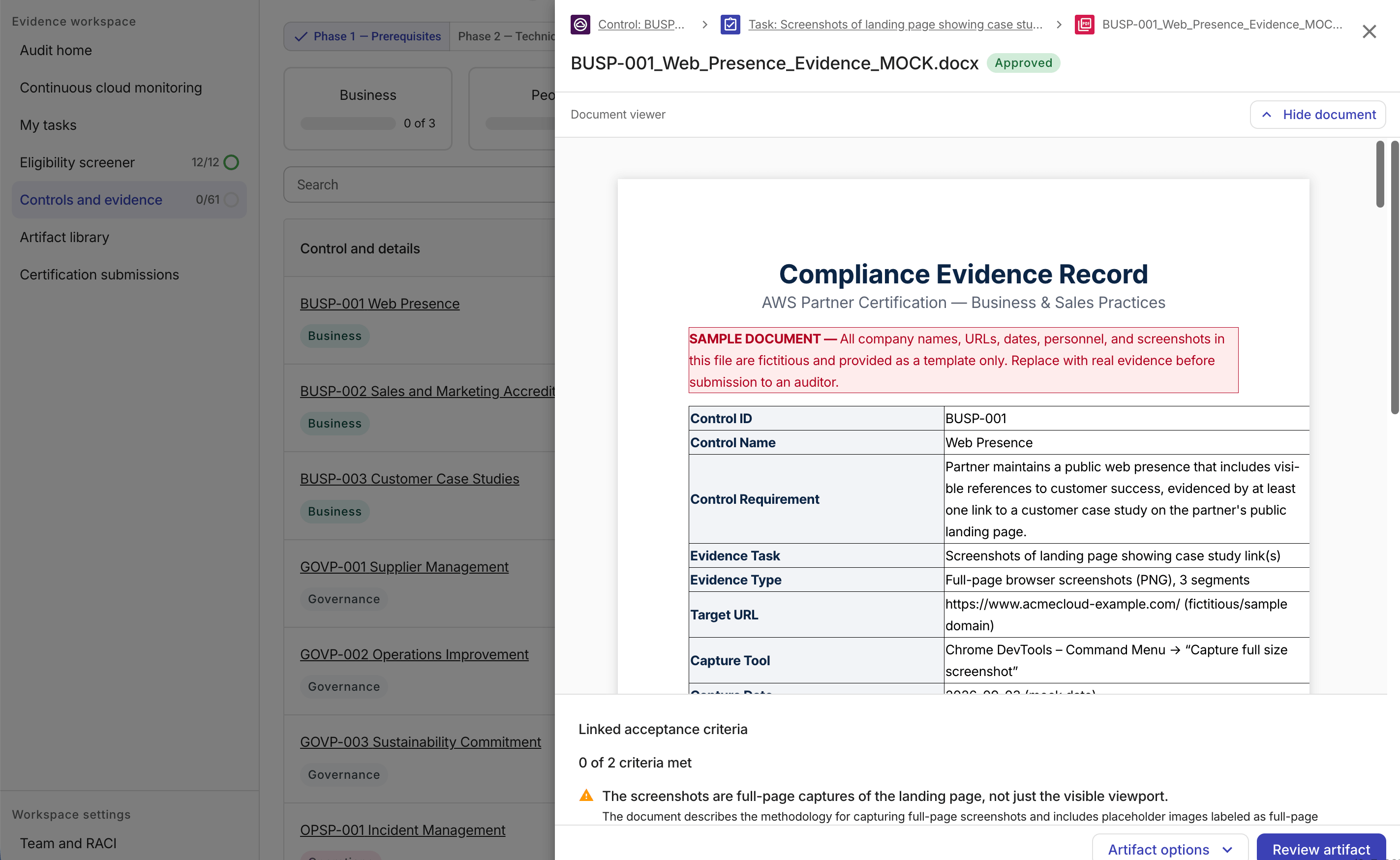The image size is (1400, 860).
Task: Click the Control breadcrumb icon
Action: point(580,25)
